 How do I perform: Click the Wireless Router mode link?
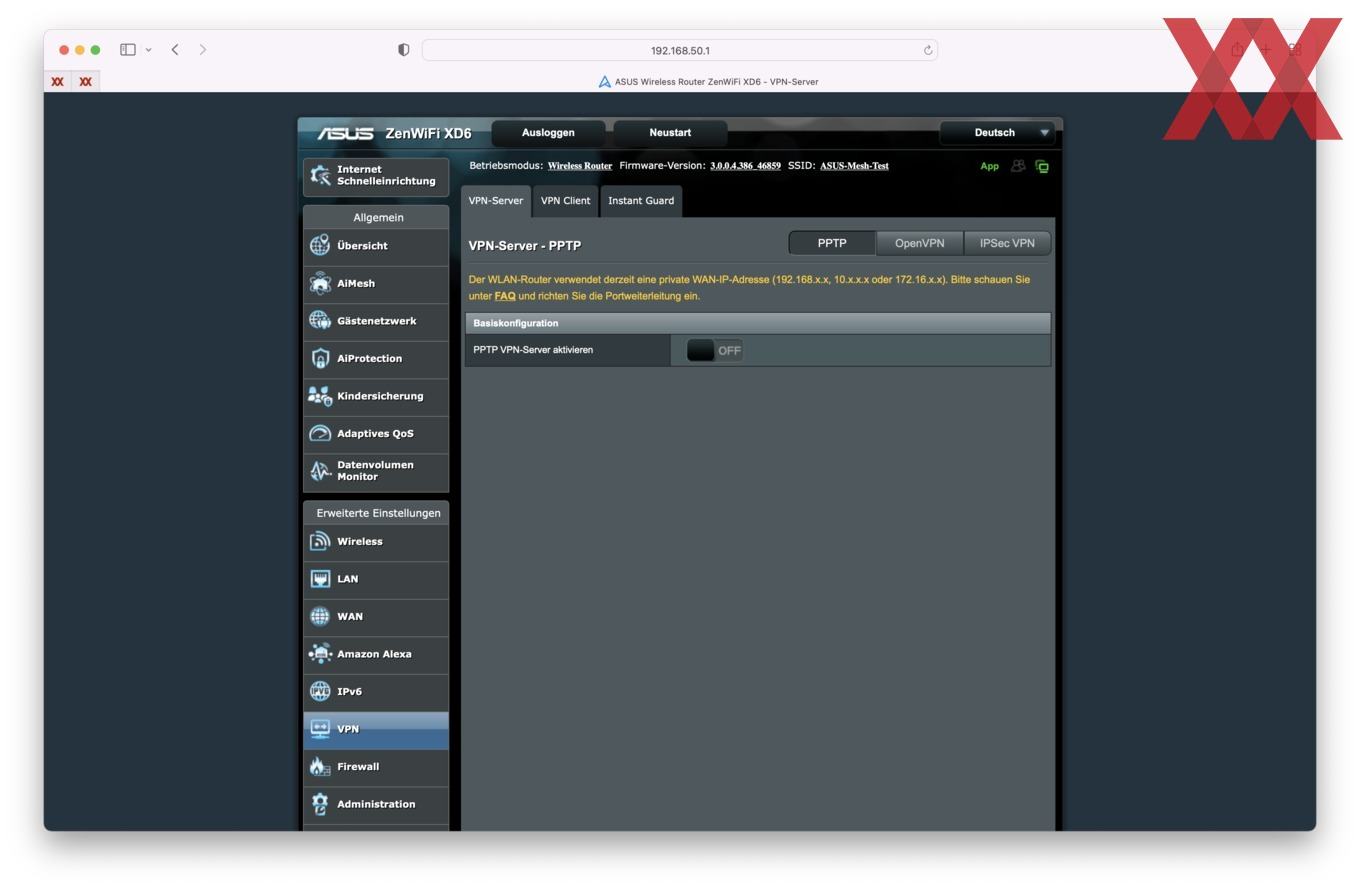point(580,166)
